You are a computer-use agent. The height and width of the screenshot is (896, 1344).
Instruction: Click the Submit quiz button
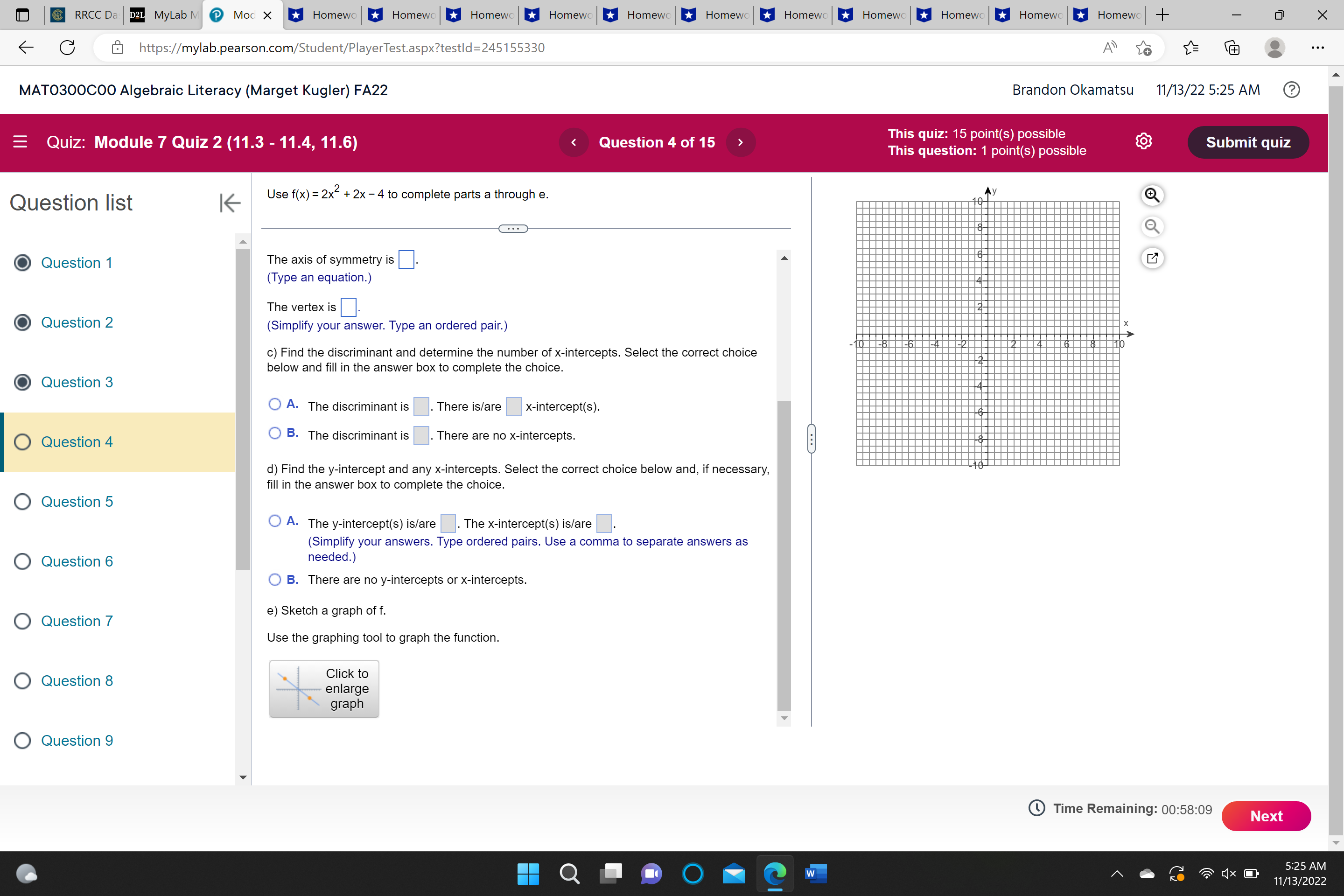tap(1248, 142)
